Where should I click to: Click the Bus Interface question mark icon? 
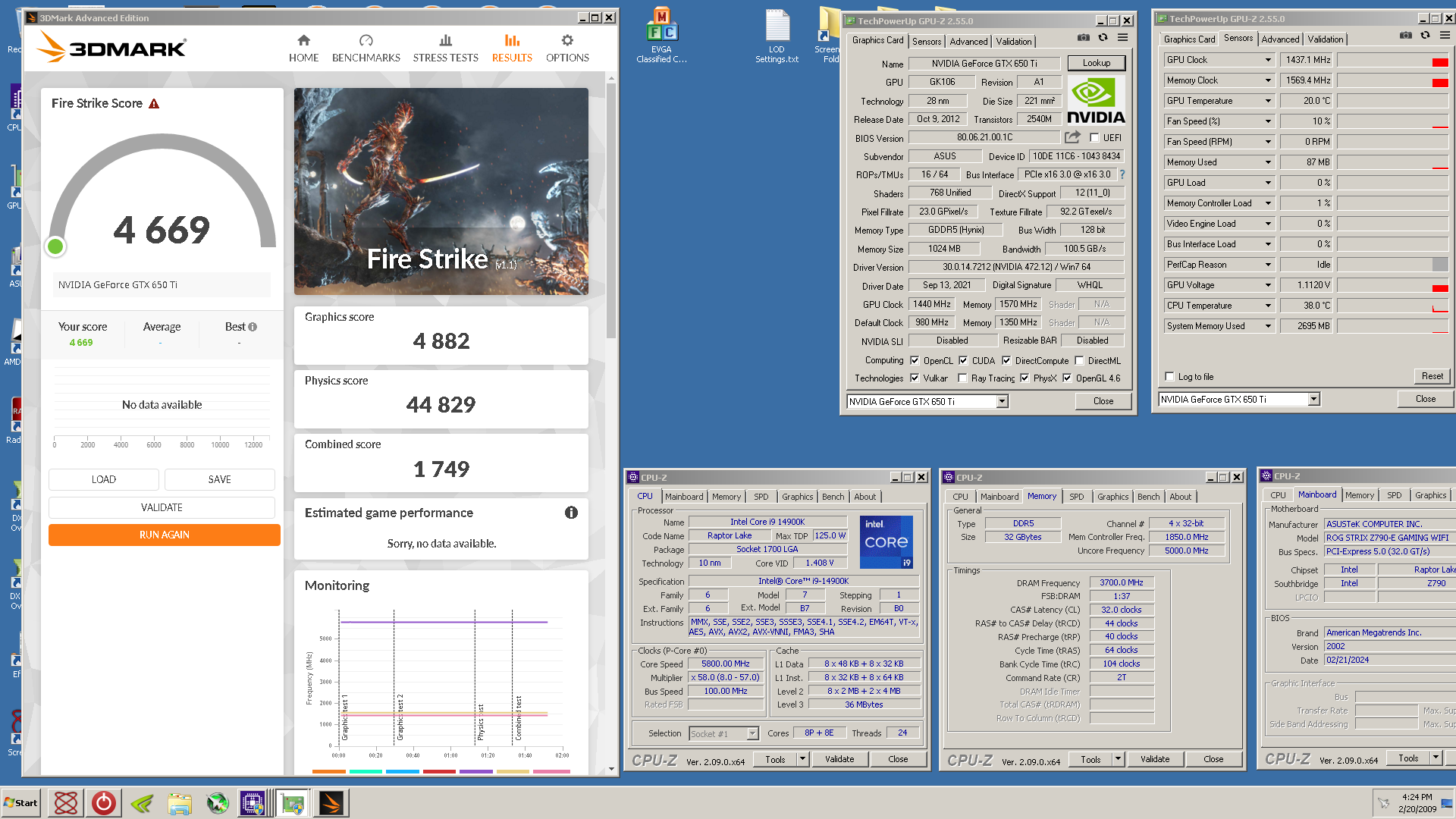tap(1122, 174)
